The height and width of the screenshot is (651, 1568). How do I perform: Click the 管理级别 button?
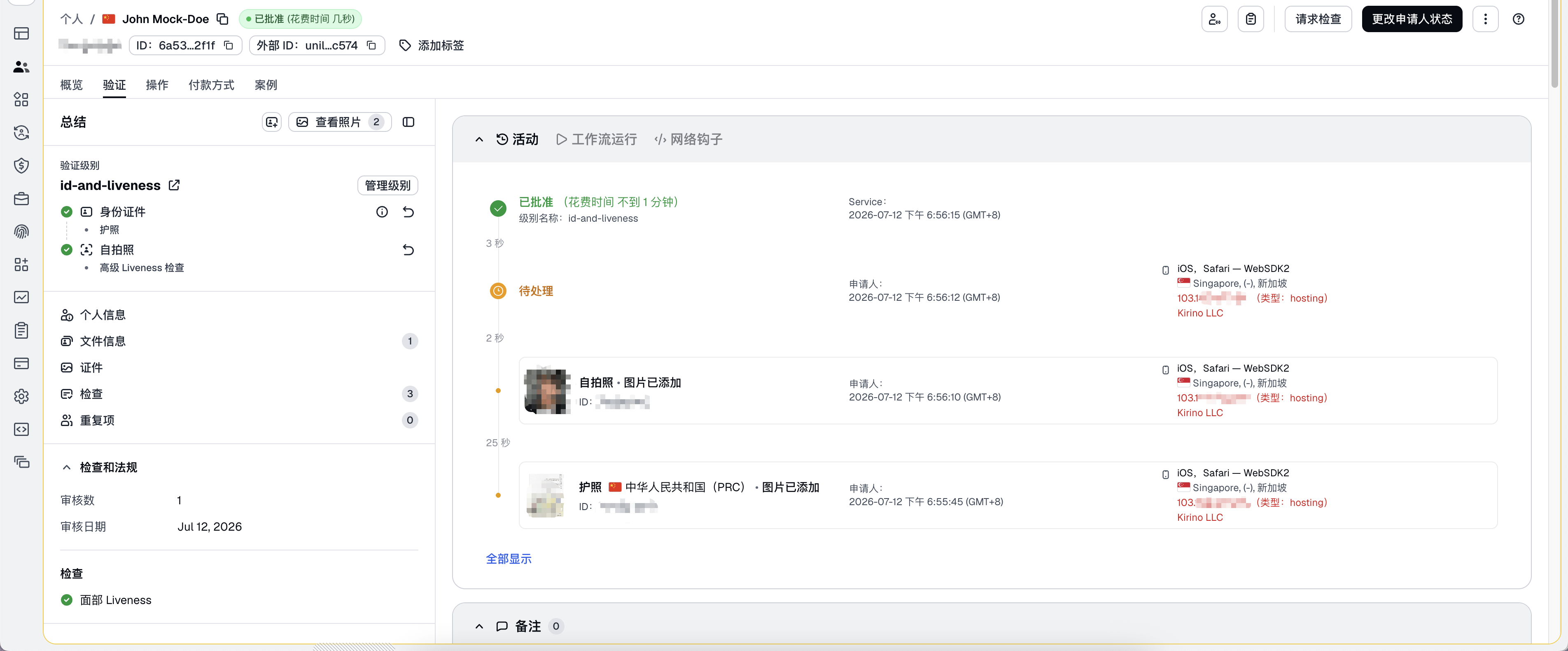(387, 185)
